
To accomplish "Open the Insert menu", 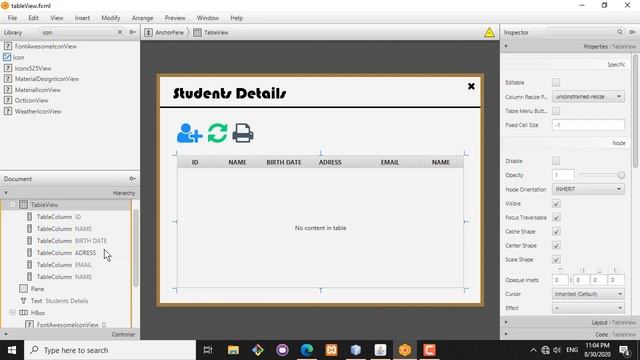I will (x=82, y=18).
